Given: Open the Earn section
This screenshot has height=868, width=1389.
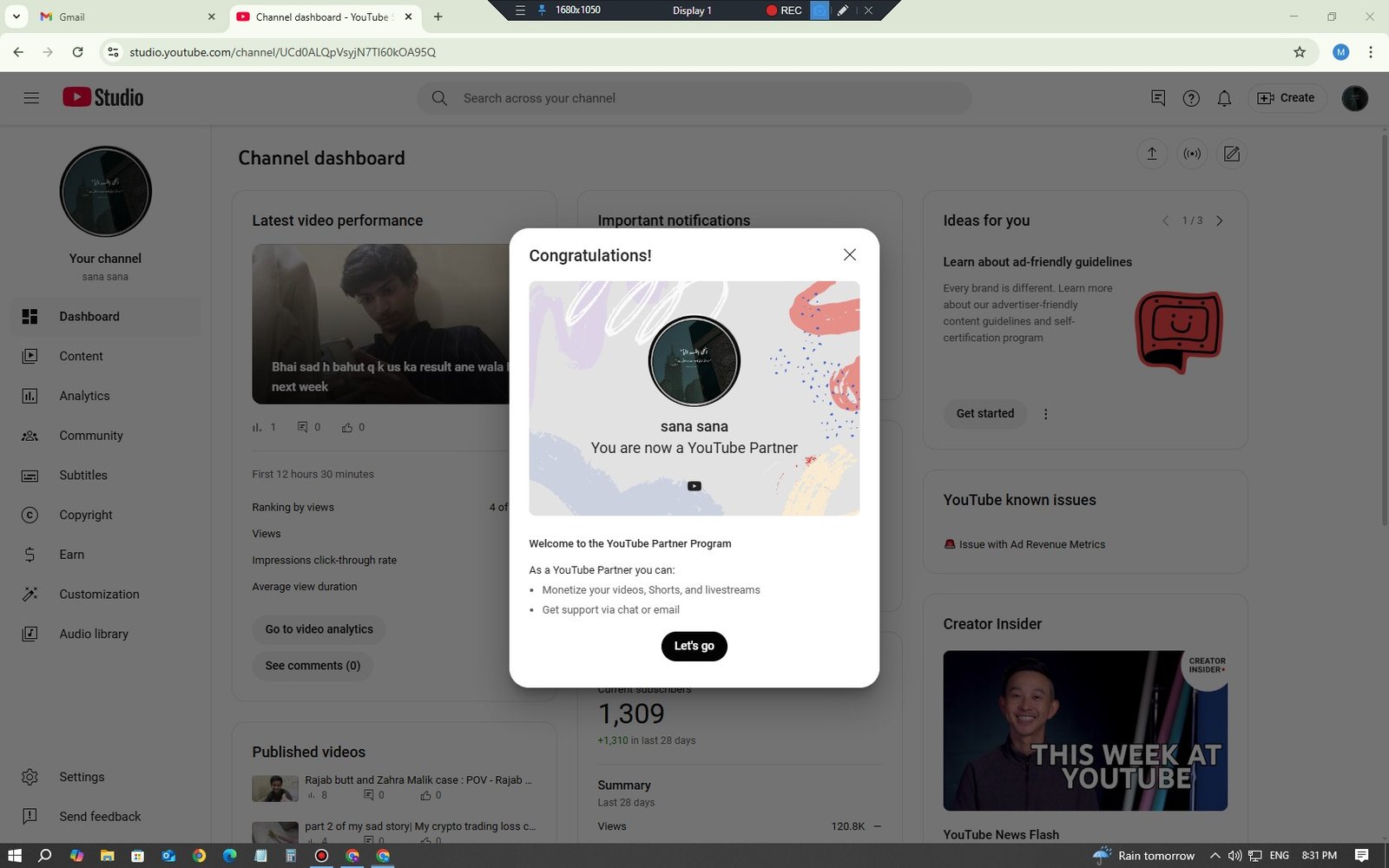Looking at the screenshot, I should (106, 555).
